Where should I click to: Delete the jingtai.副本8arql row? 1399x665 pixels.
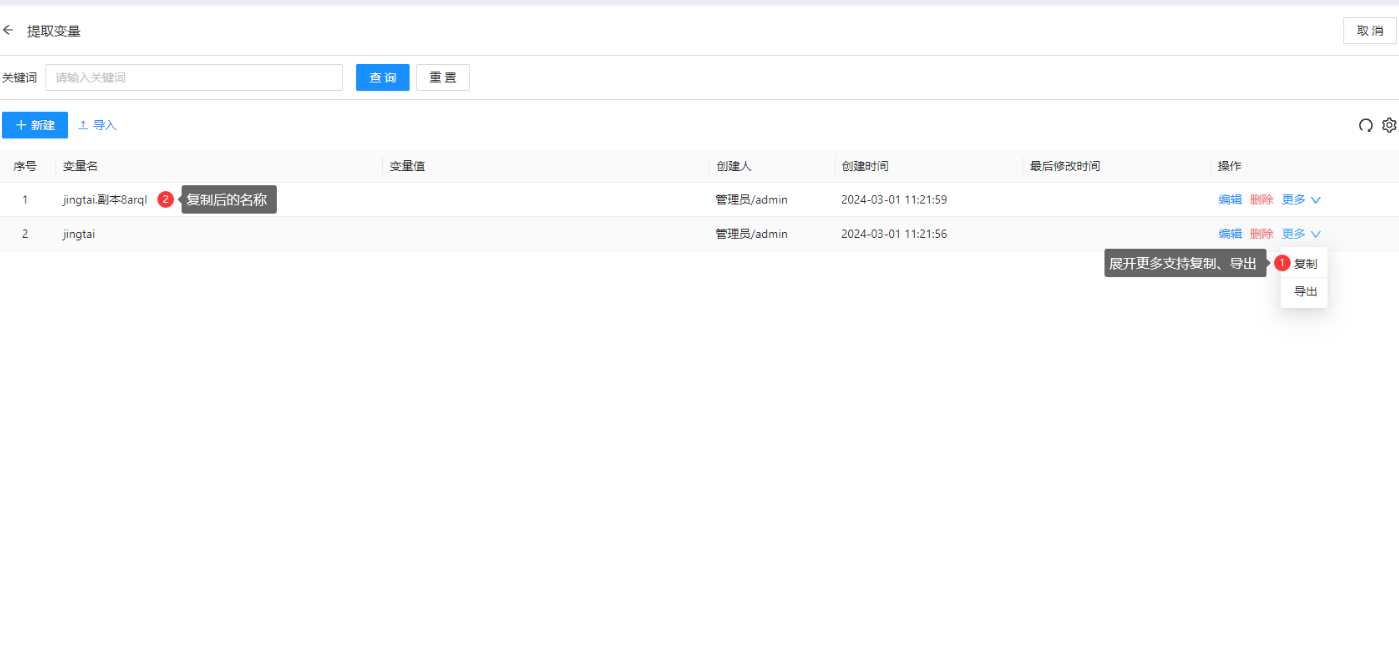[x=1261, y=200]
